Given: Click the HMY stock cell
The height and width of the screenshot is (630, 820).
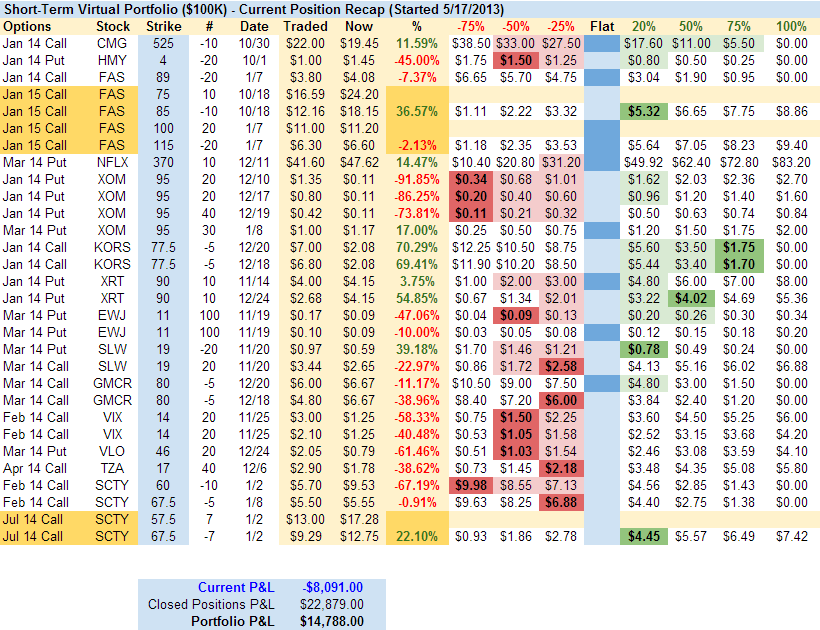Looking at the screenshot, I should point(113,61).
